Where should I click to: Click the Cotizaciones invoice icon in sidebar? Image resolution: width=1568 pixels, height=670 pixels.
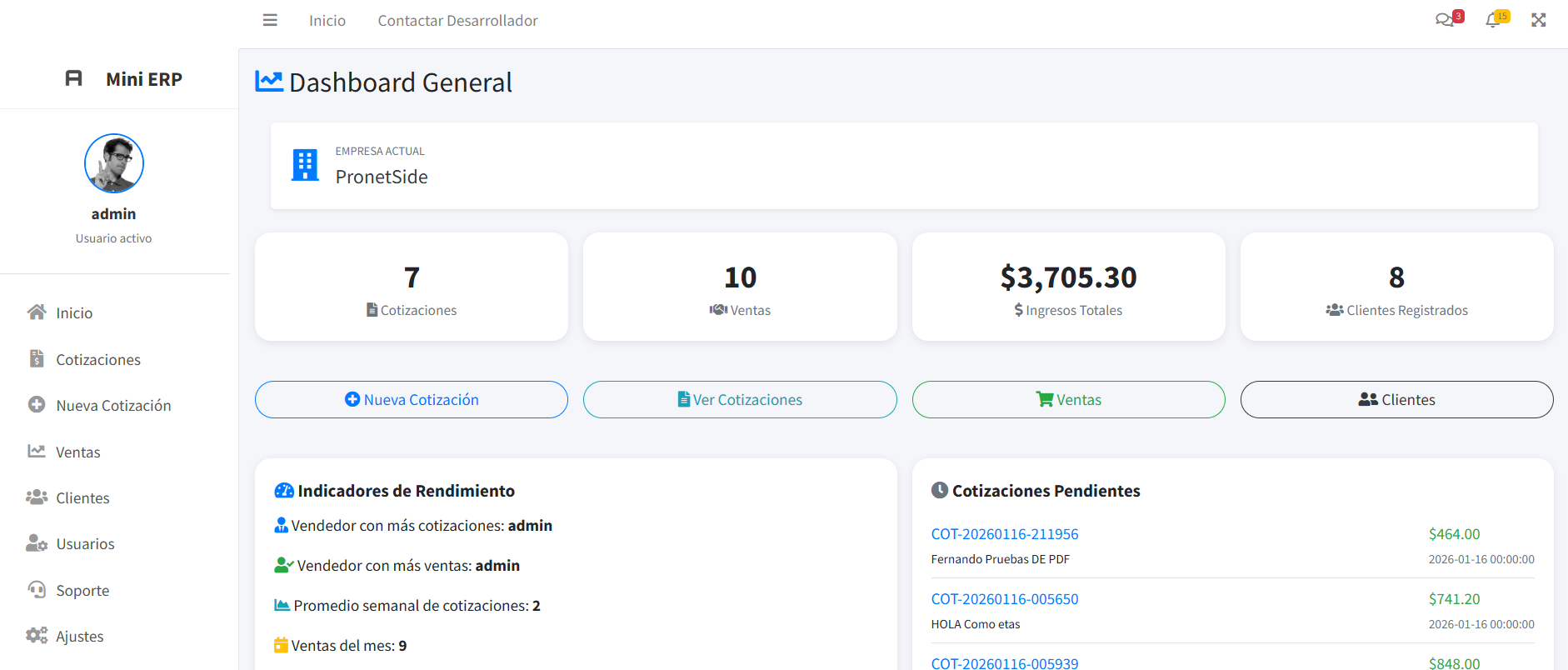tap(37, 359)
